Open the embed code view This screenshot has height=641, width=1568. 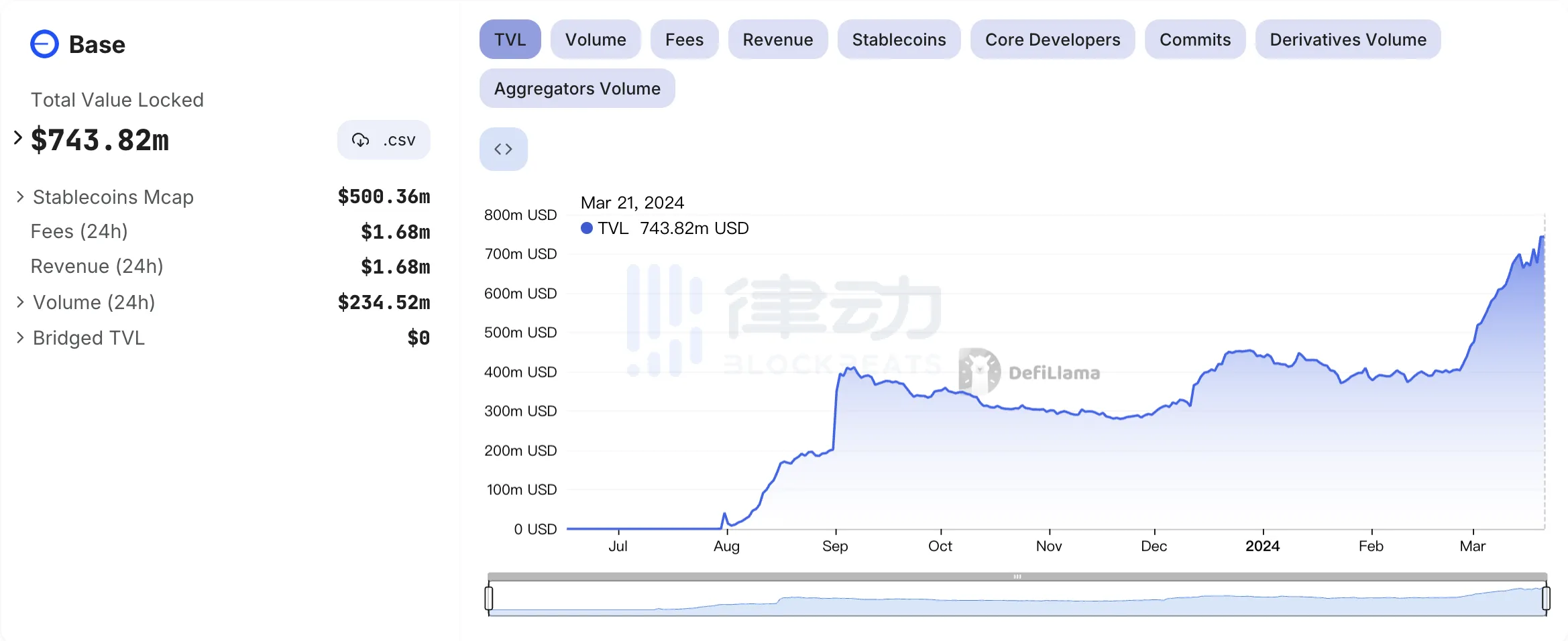click(x=503, y=148)
